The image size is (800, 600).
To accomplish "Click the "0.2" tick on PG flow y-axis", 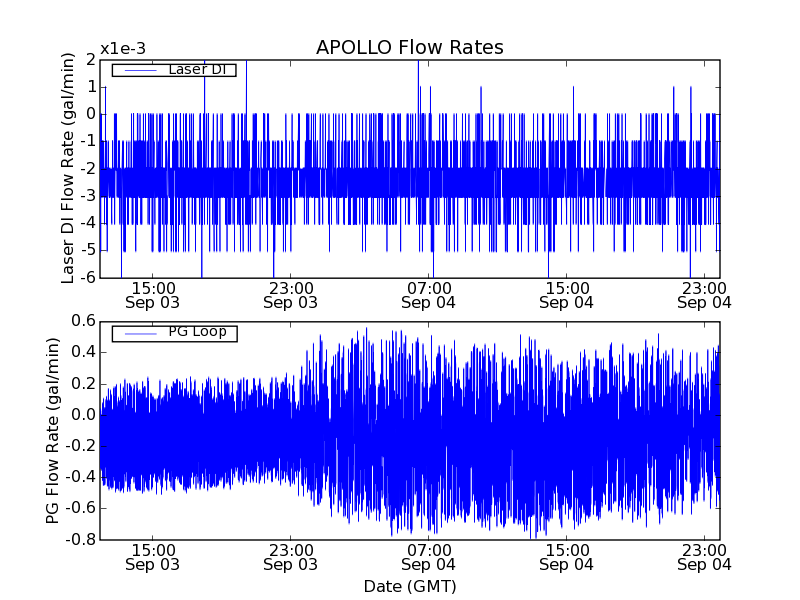I will click(84, 383).
